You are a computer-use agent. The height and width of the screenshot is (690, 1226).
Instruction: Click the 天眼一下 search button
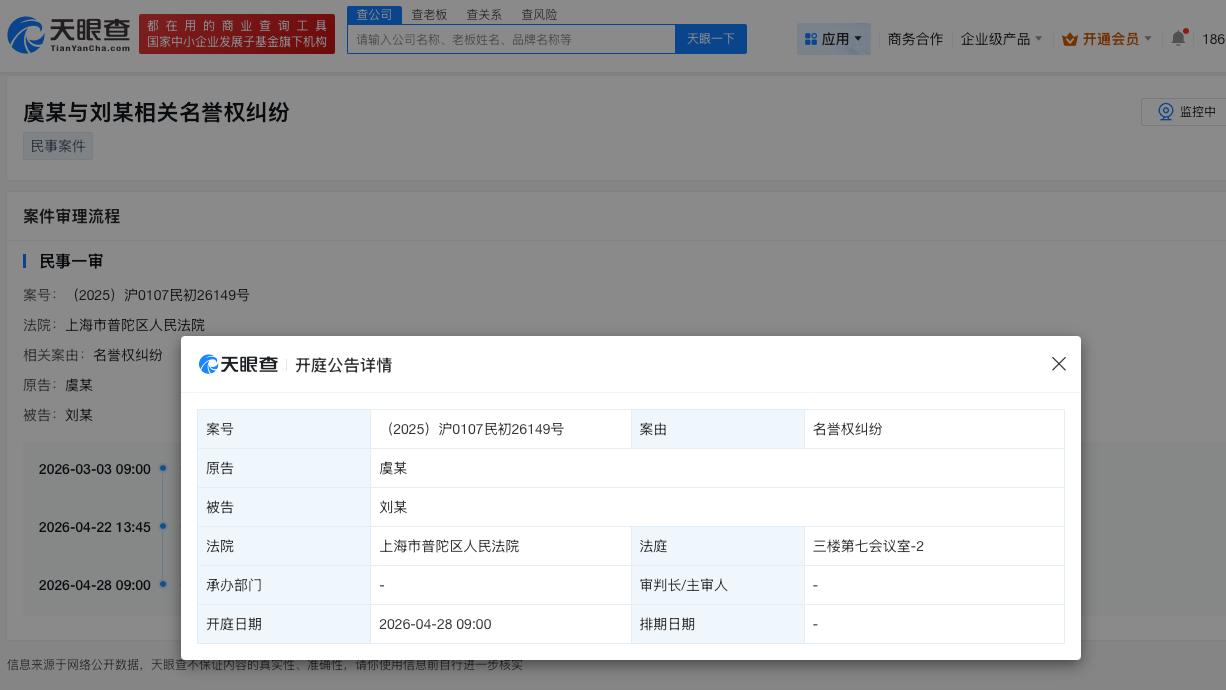(710, 38)
